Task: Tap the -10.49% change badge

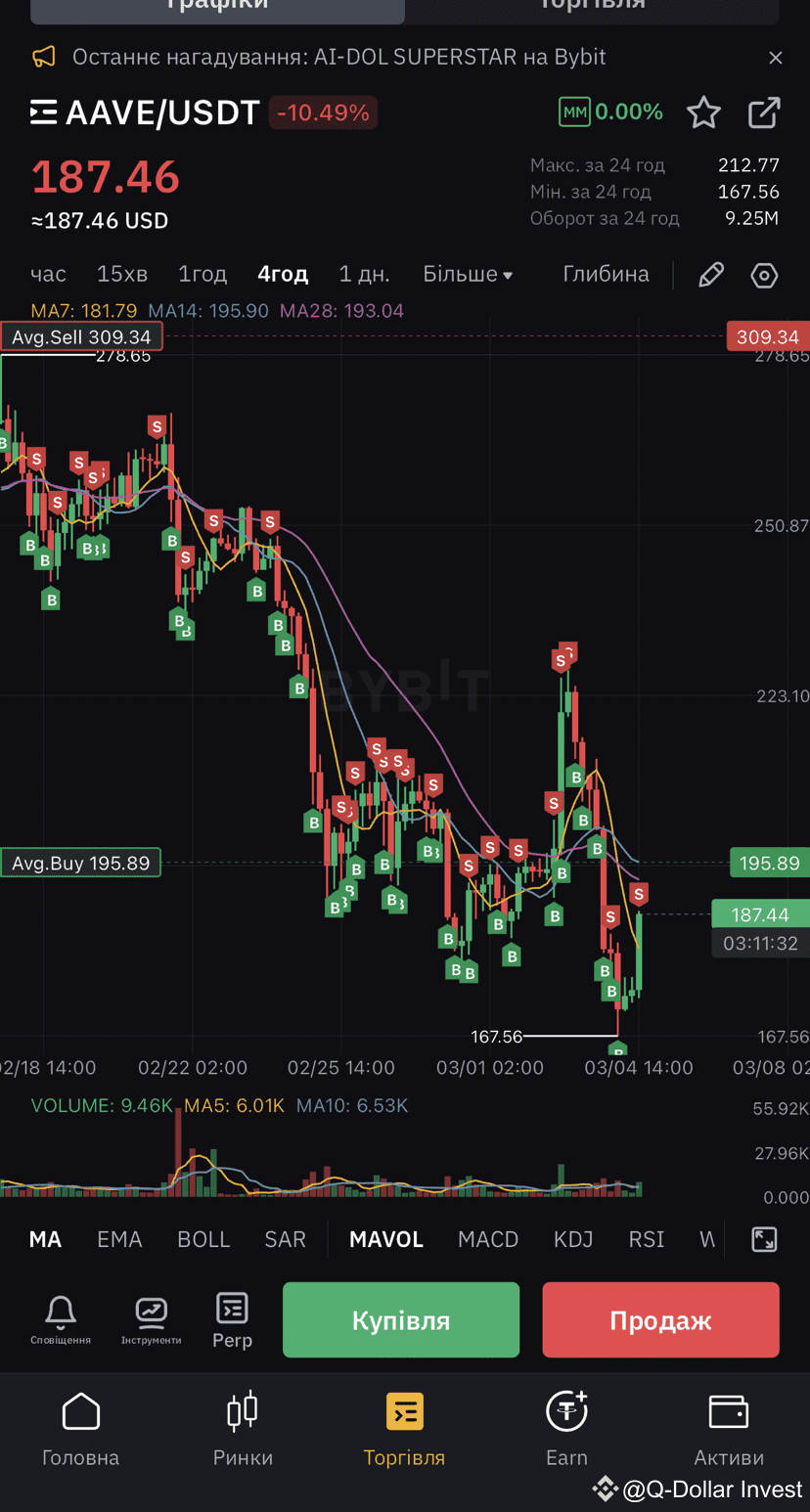Action: (x=323, y=113)
